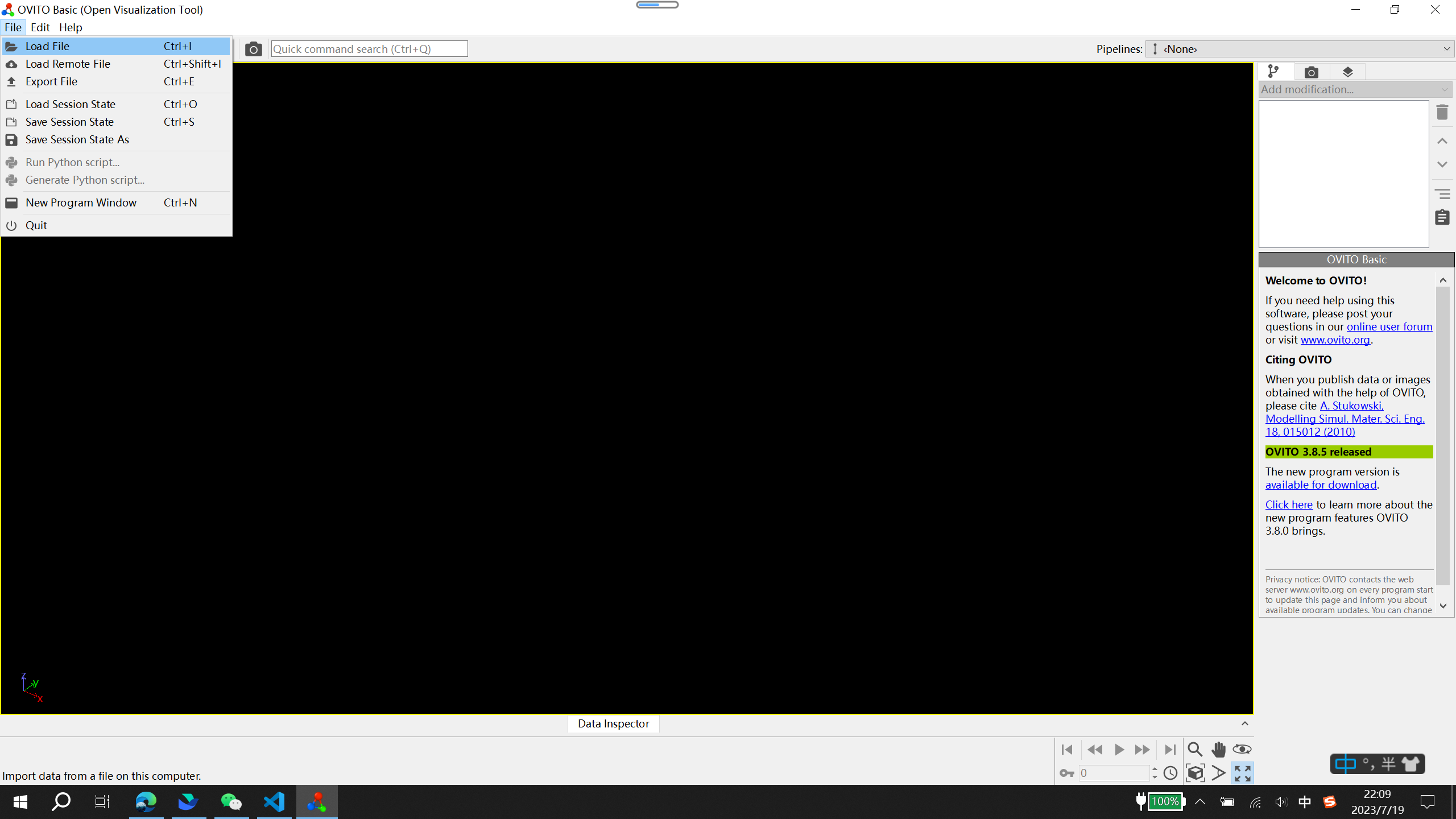
Task: Click the render active viewport camera icon
Action: 253,49
